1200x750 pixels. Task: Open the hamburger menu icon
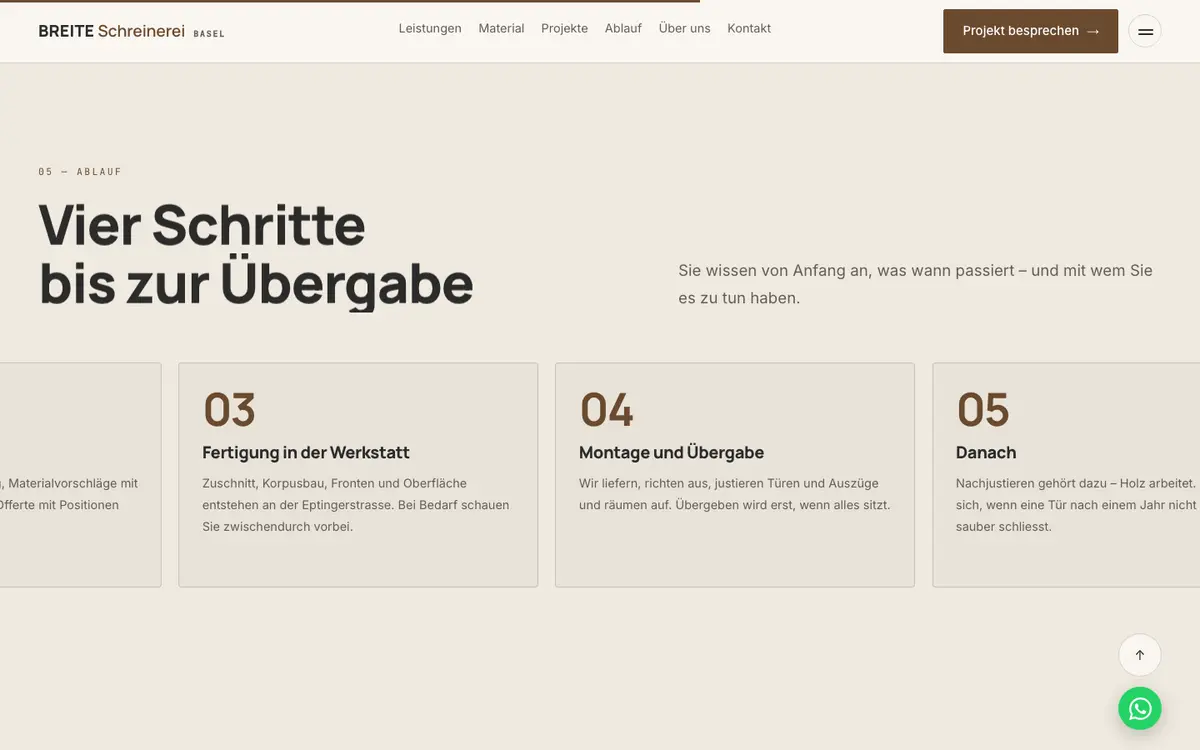1145,31
